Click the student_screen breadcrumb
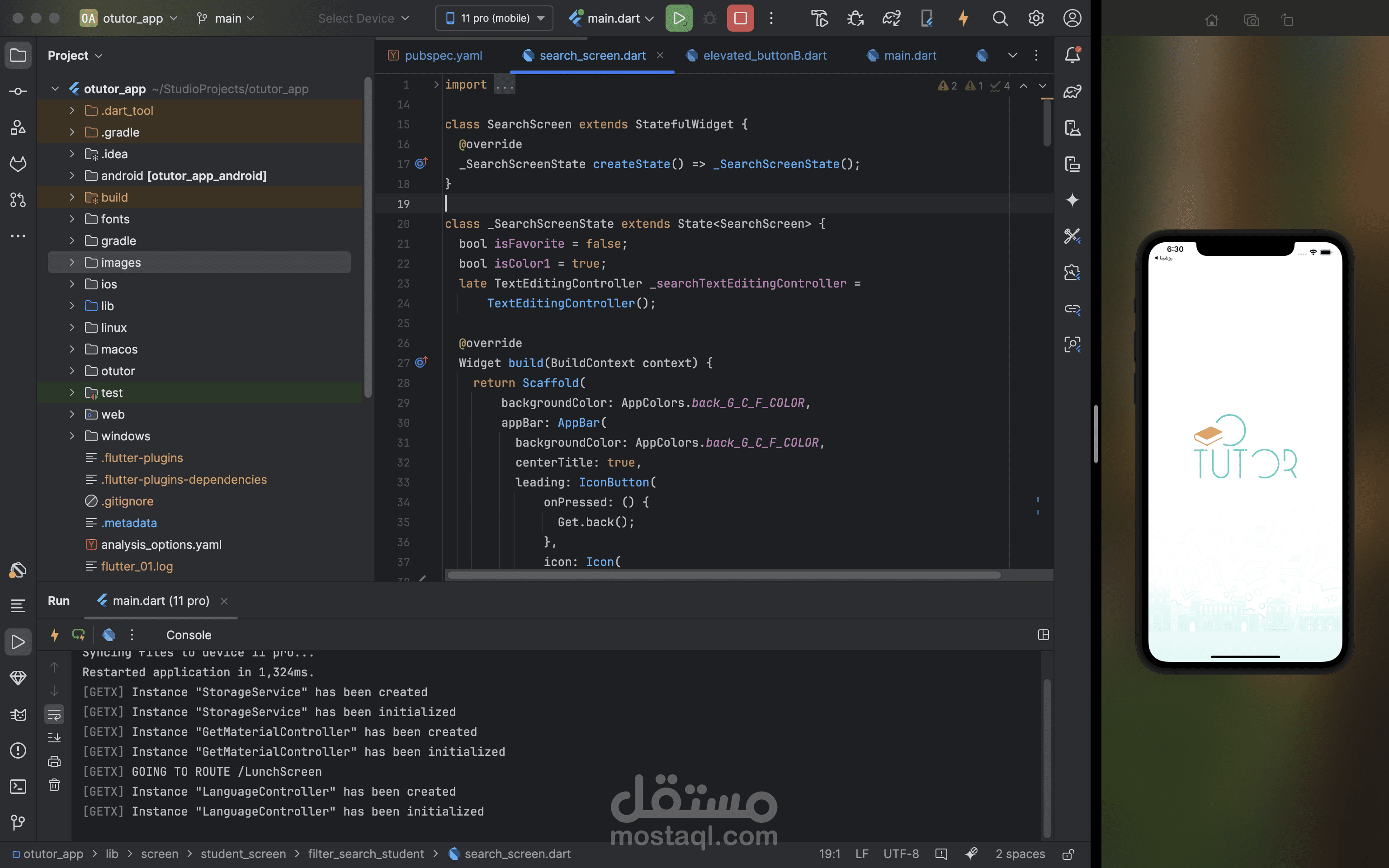The width and height of the screenshot is (1389, 868). (x=243, y=854)
